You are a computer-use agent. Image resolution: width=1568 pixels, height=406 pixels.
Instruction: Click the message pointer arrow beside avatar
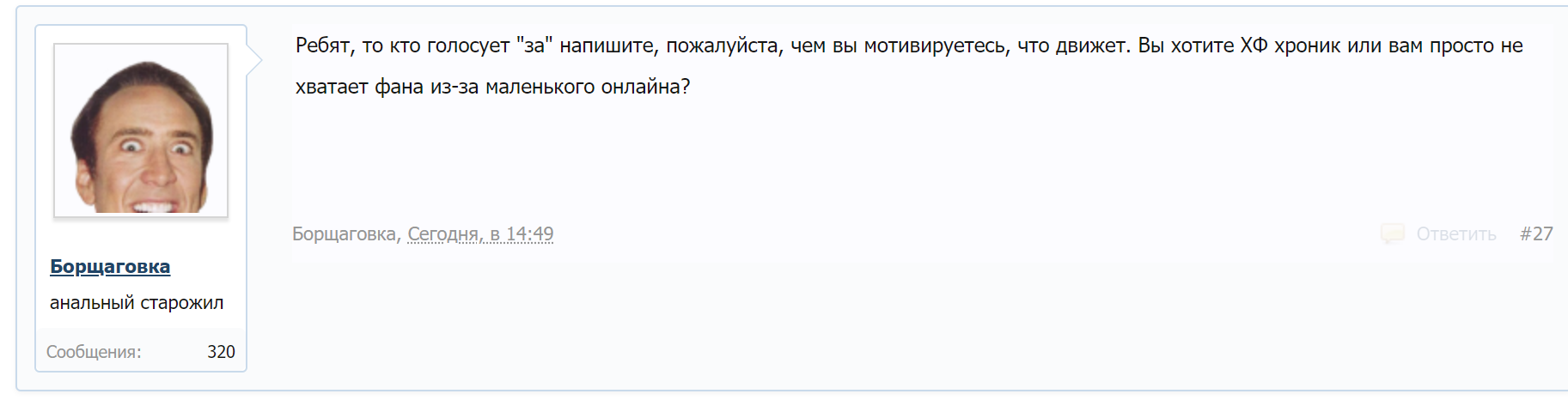pyautogui.click(x=254, y=60)
